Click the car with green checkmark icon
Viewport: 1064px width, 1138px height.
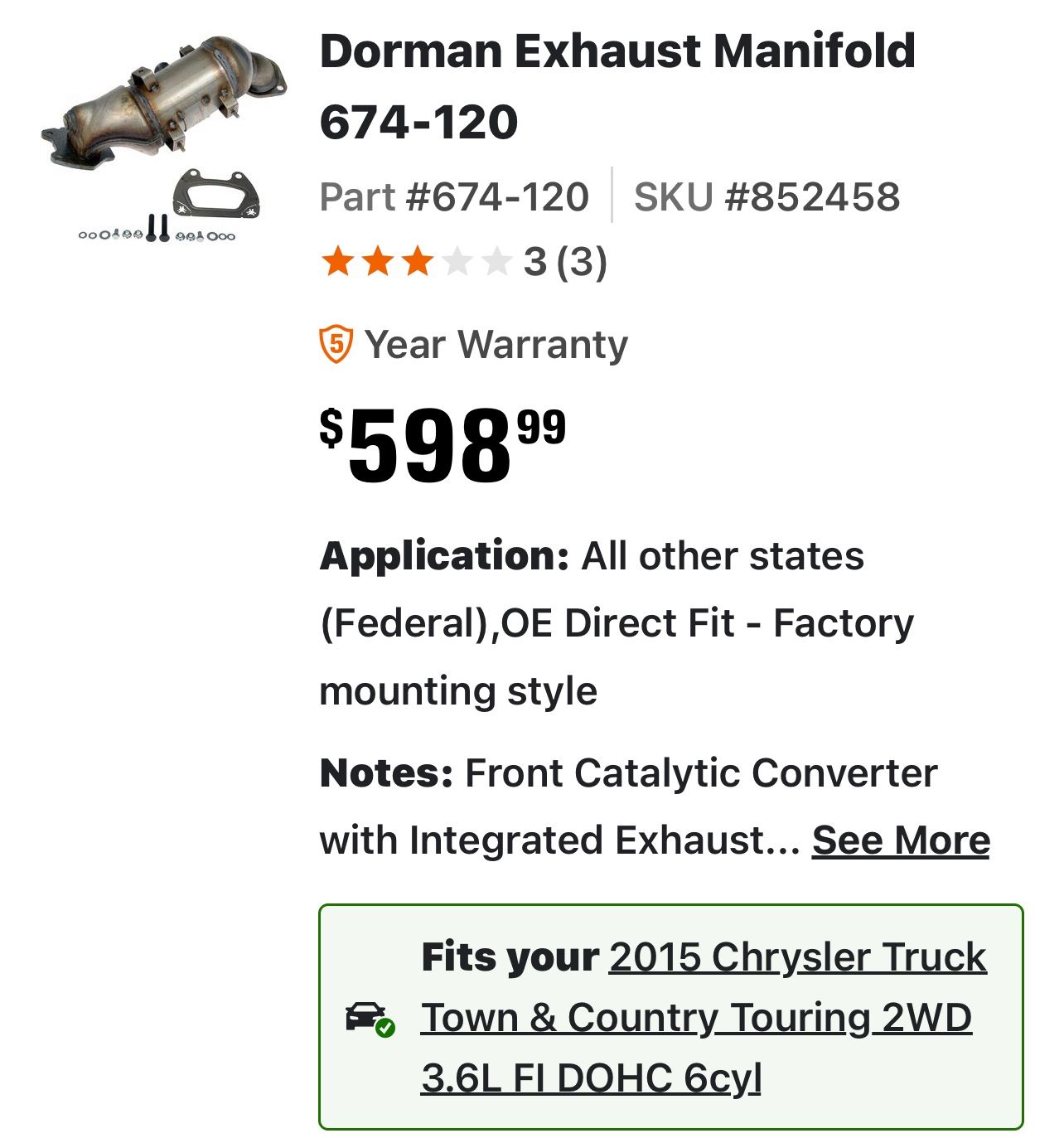point(370,1018)
